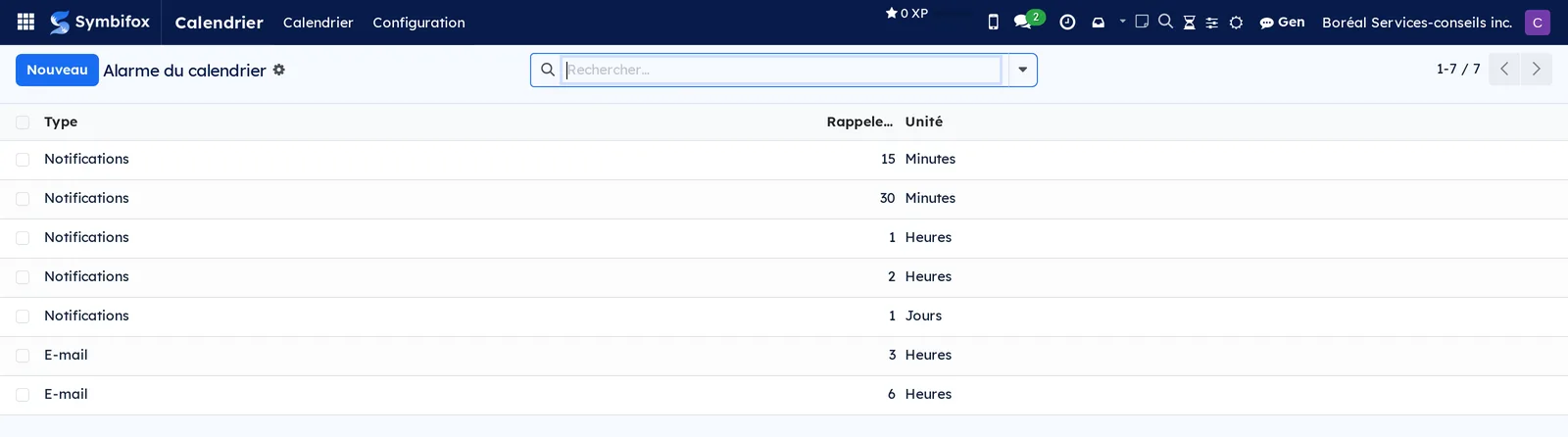The height and width of the screenshot is (437, 1568).
Task: Check the E-mail 6 Heures row
Action: [23, 395]
